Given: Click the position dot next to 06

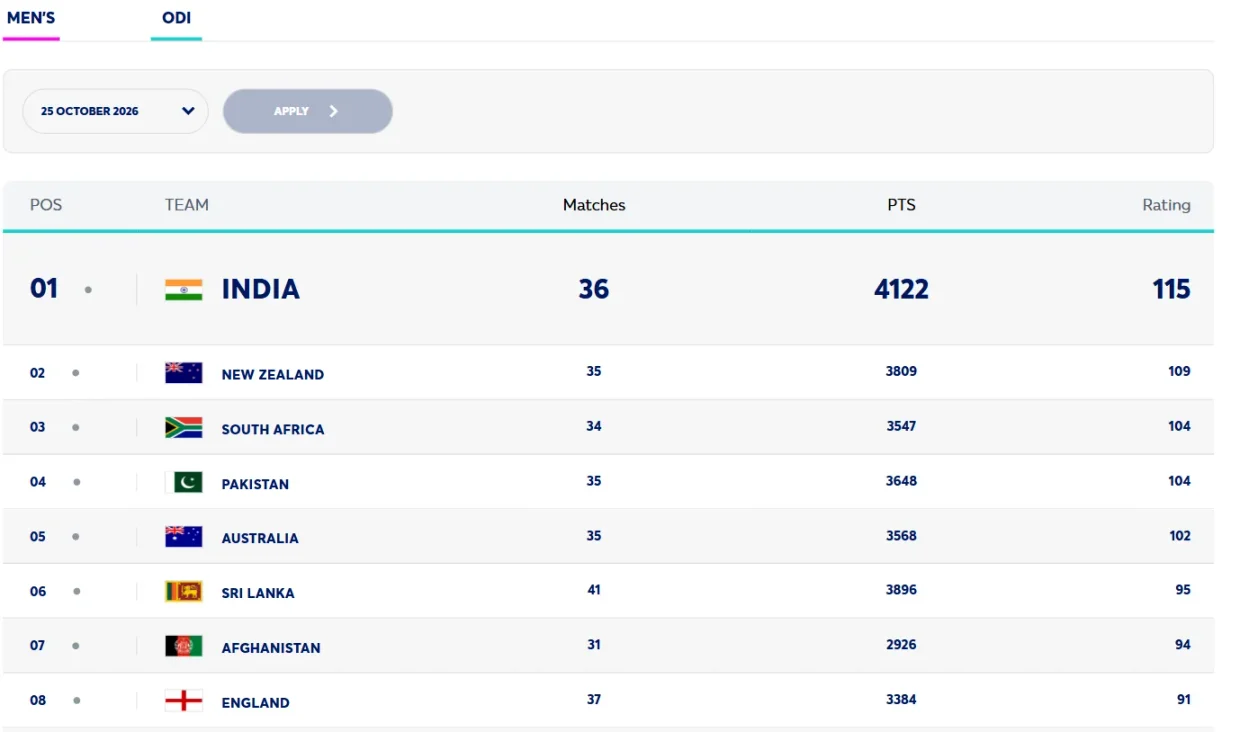Looking at the screenshot, I should click(x=75, y=591).
